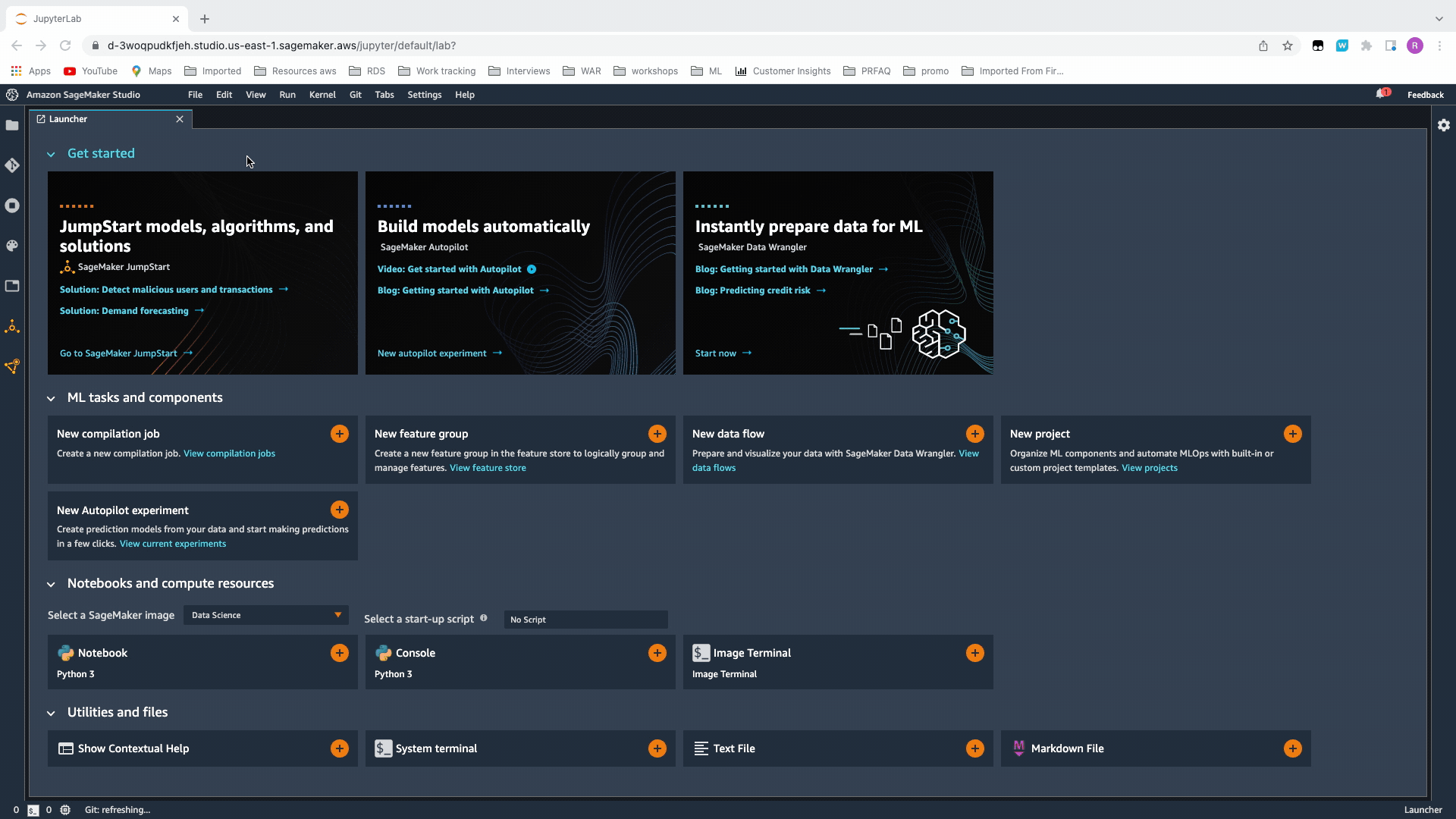Collapse the Get started section
The height and width of the screenshot is (819, 1456).
click(51, 154)
